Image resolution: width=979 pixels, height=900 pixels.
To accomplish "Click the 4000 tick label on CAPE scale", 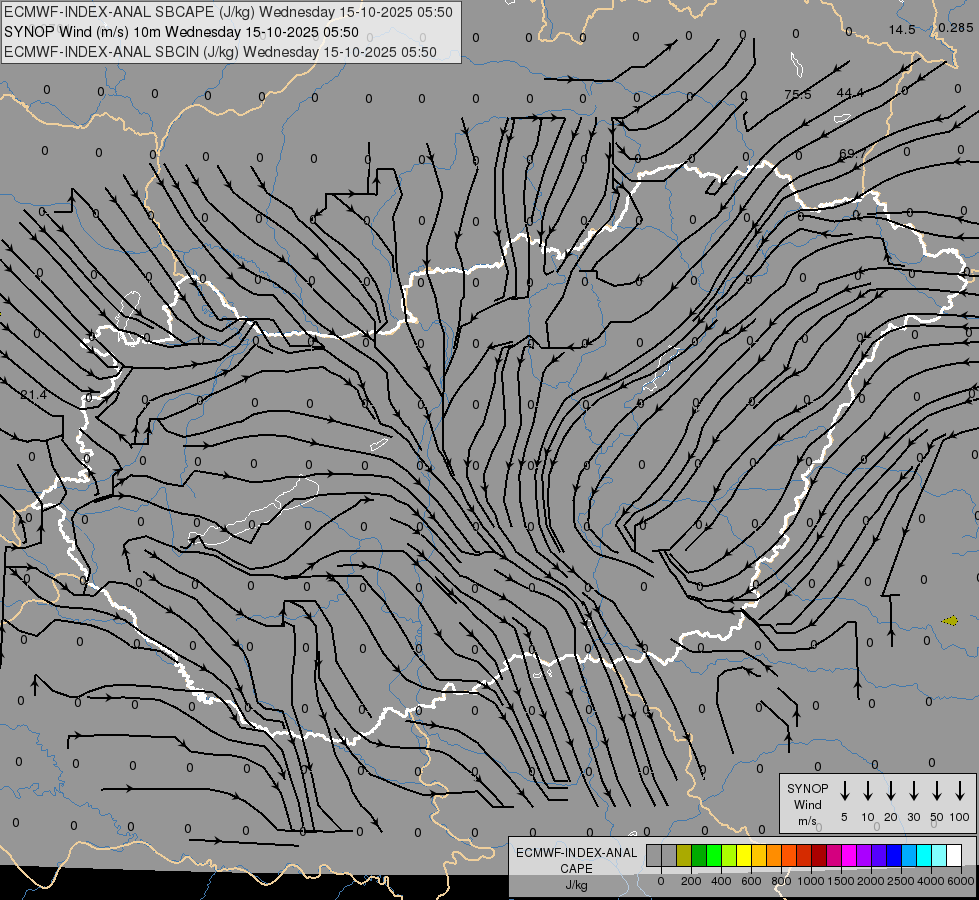I will (931, 881).
